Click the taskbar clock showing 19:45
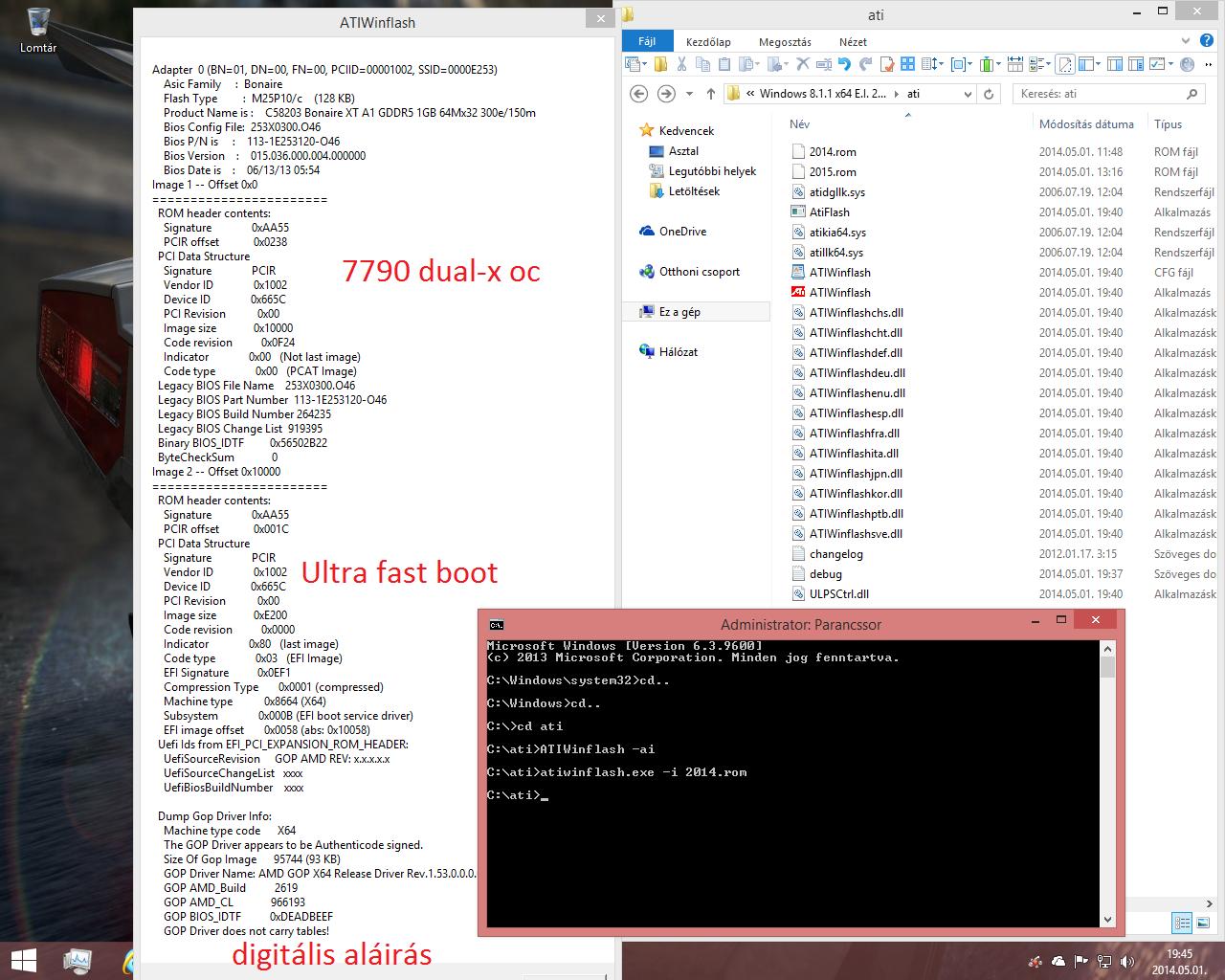Viewport: 1225px width, 980px height. pos(1179,961)
